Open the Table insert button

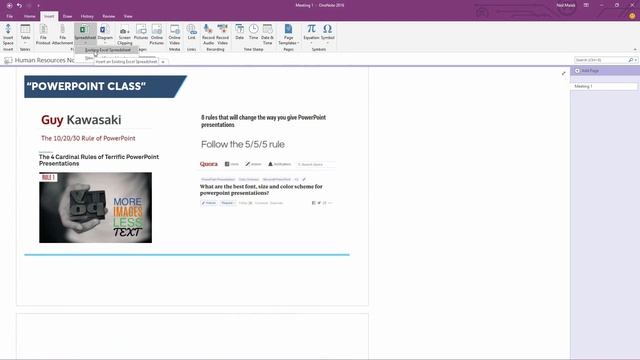pos(25,34)
